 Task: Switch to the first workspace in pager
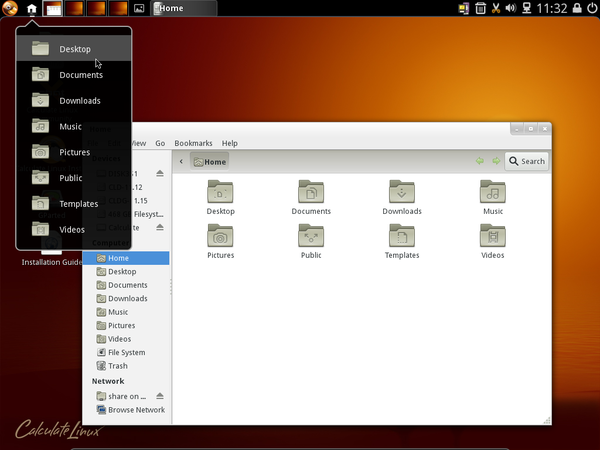[x=52, y=8]
